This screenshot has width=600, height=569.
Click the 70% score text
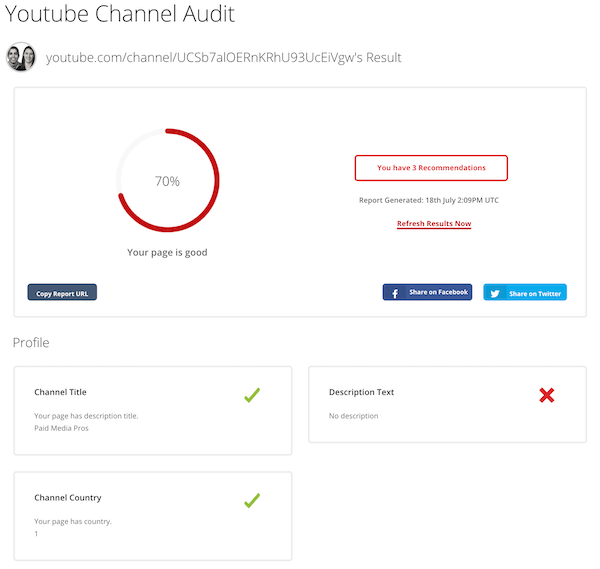click(x=167, y=181)
